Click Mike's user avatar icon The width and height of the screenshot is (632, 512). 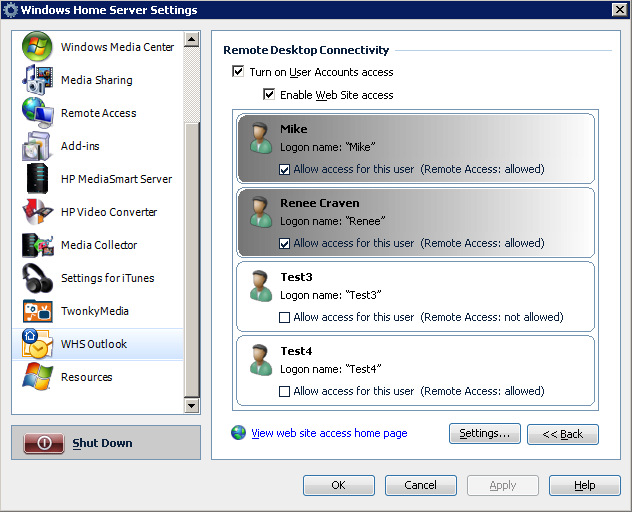tap(260, 138)
